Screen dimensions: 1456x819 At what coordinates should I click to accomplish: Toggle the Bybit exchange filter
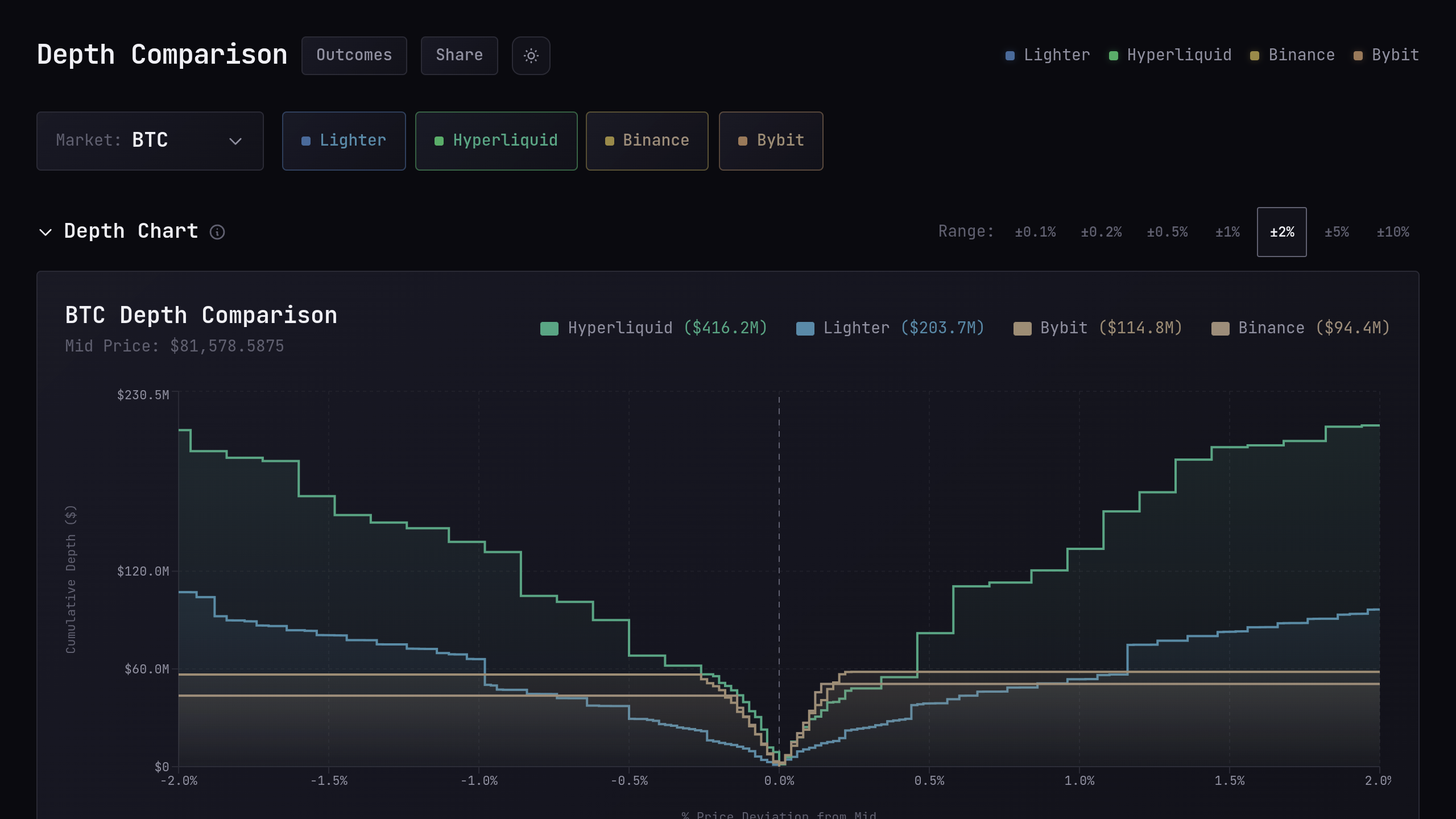pos(771,141)
